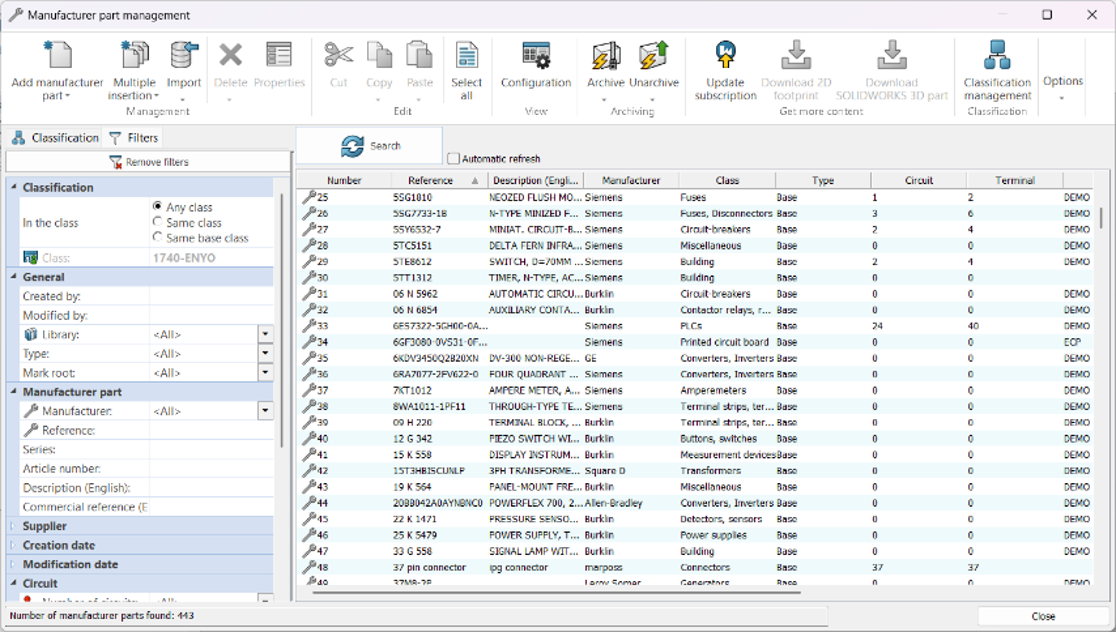Screen dimensions: 1116x632
Task: Click the Update subscription icon
Action: click(x=725, y=56)
